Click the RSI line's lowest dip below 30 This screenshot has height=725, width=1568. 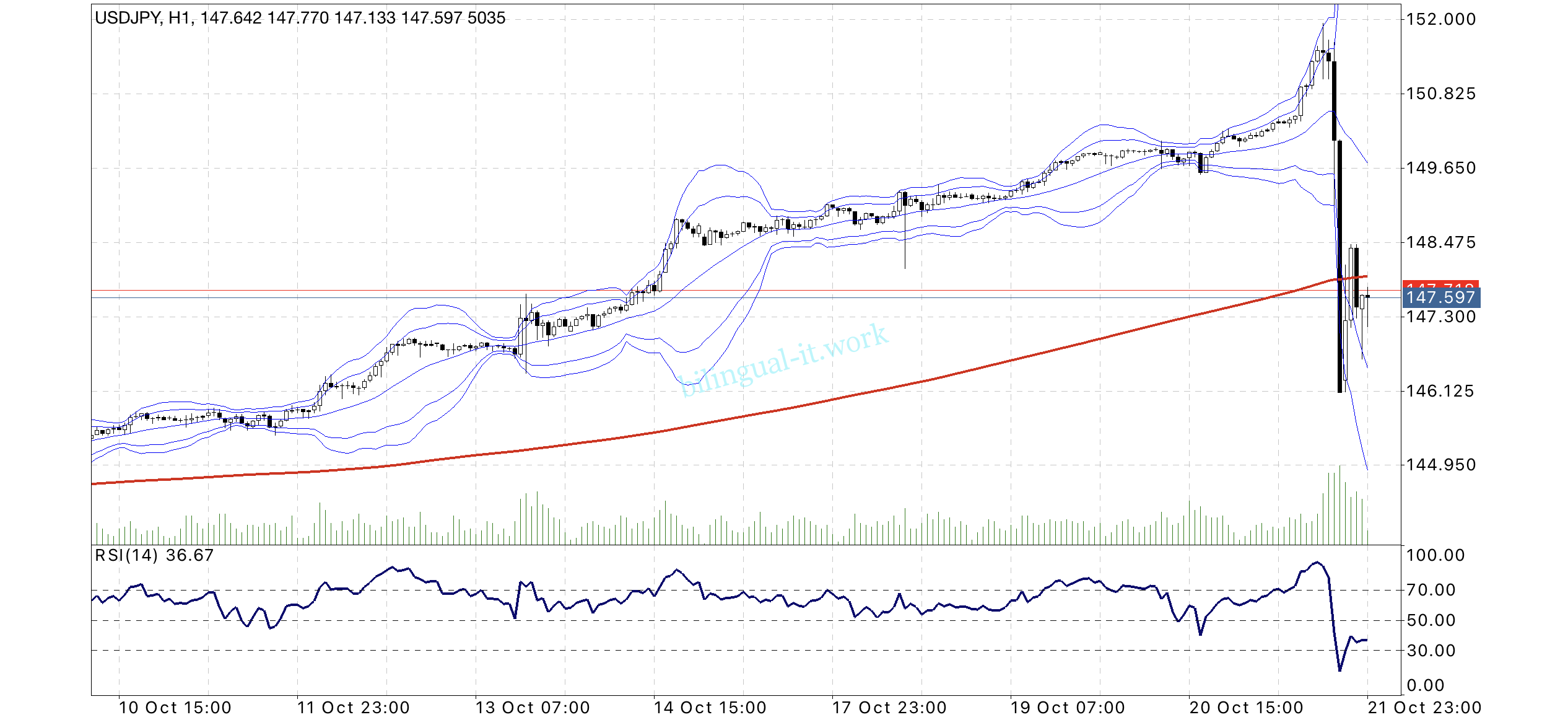coord(1339,670)
